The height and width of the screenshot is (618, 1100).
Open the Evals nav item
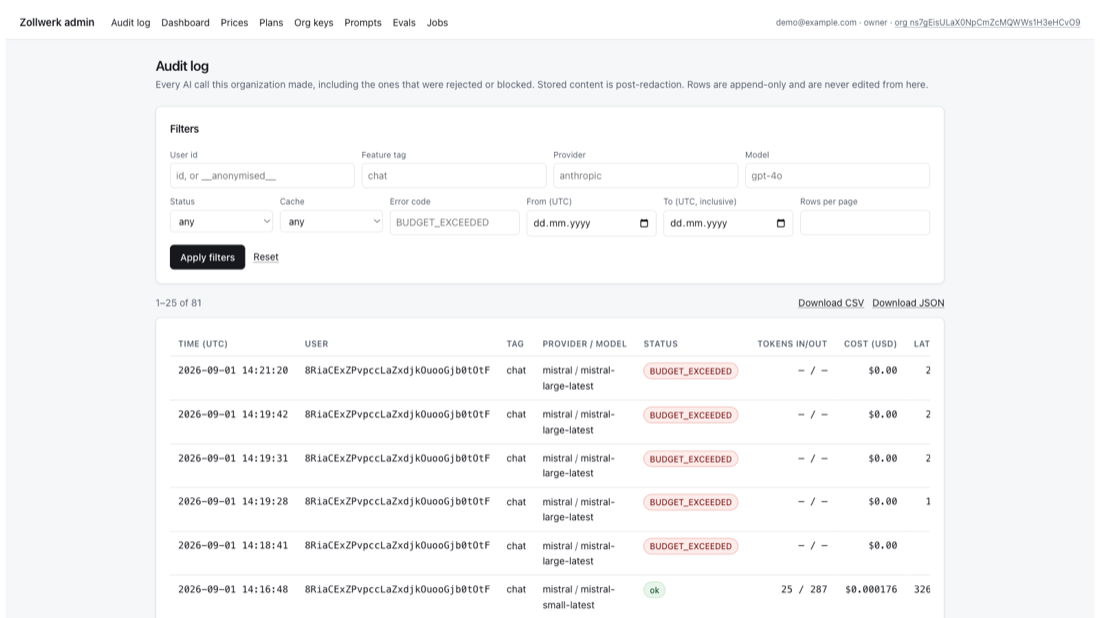pyautogui.click(x=404, y=22)
